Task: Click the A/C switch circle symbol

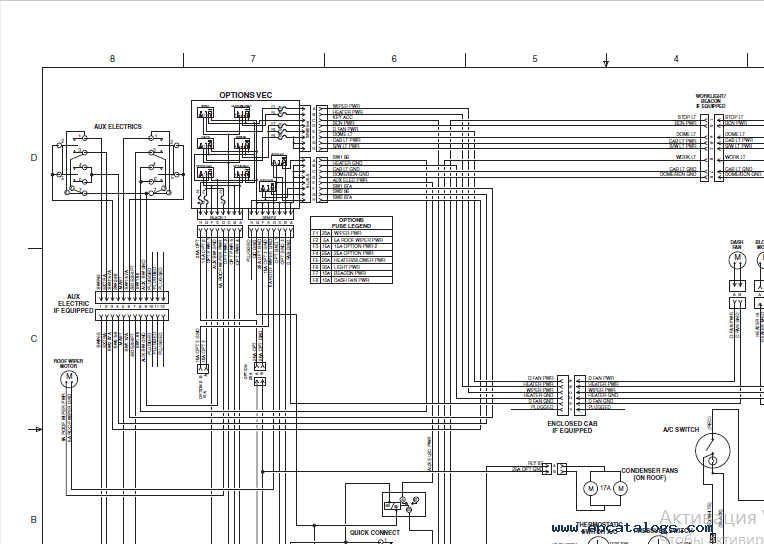Action: pyautogui.click(x=712, y=451)
